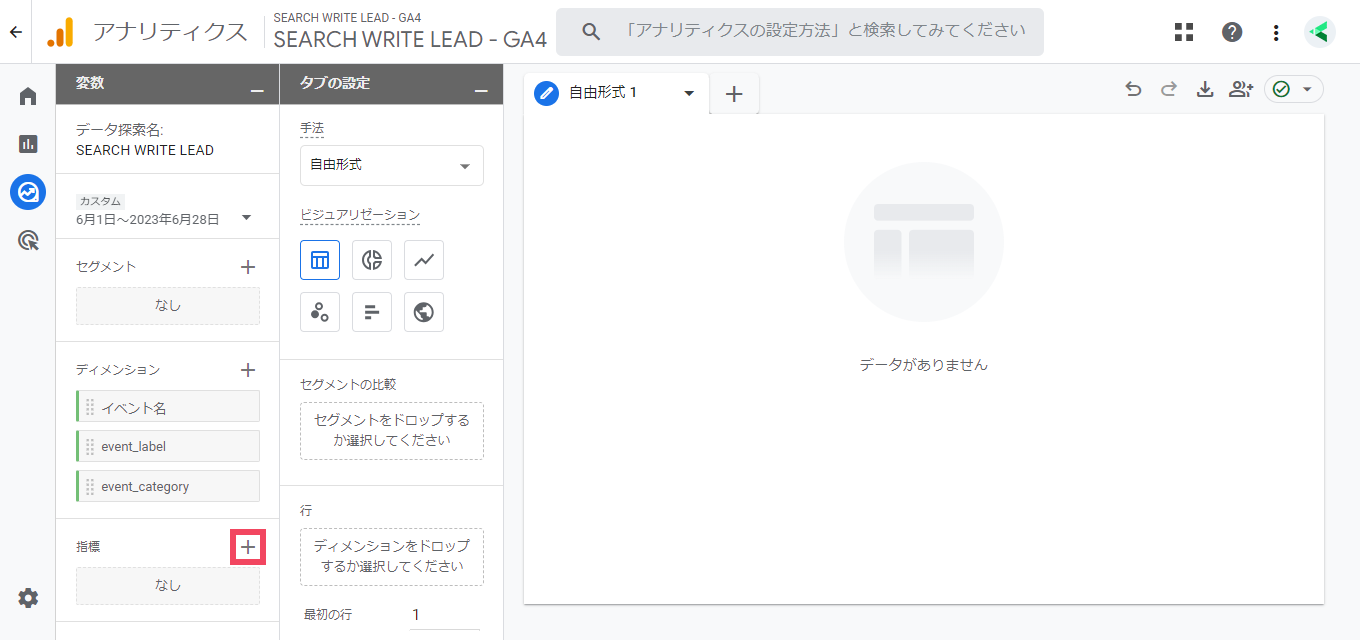Open the SEARCH WRITE LEAD - GA4 property selector

[x=410, y=32]
